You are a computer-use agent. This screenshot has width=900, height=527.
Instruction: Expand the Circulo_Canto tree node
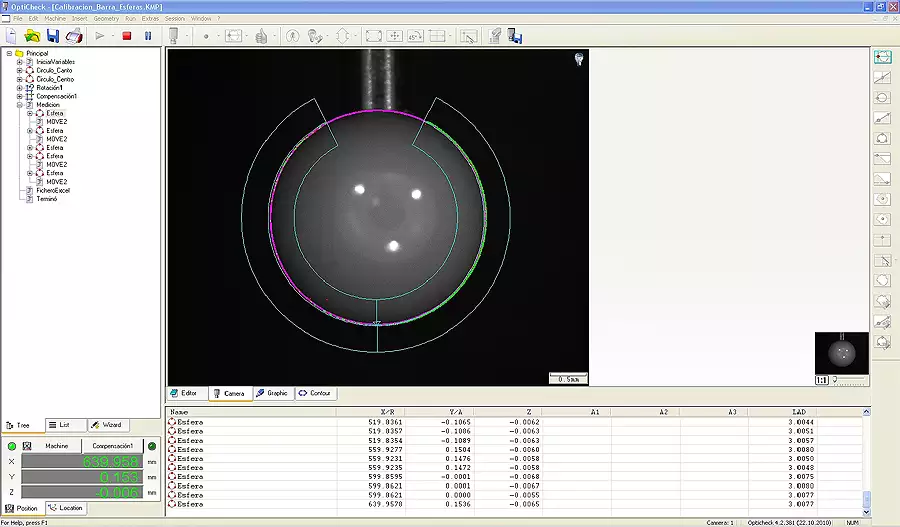point(20,71)
